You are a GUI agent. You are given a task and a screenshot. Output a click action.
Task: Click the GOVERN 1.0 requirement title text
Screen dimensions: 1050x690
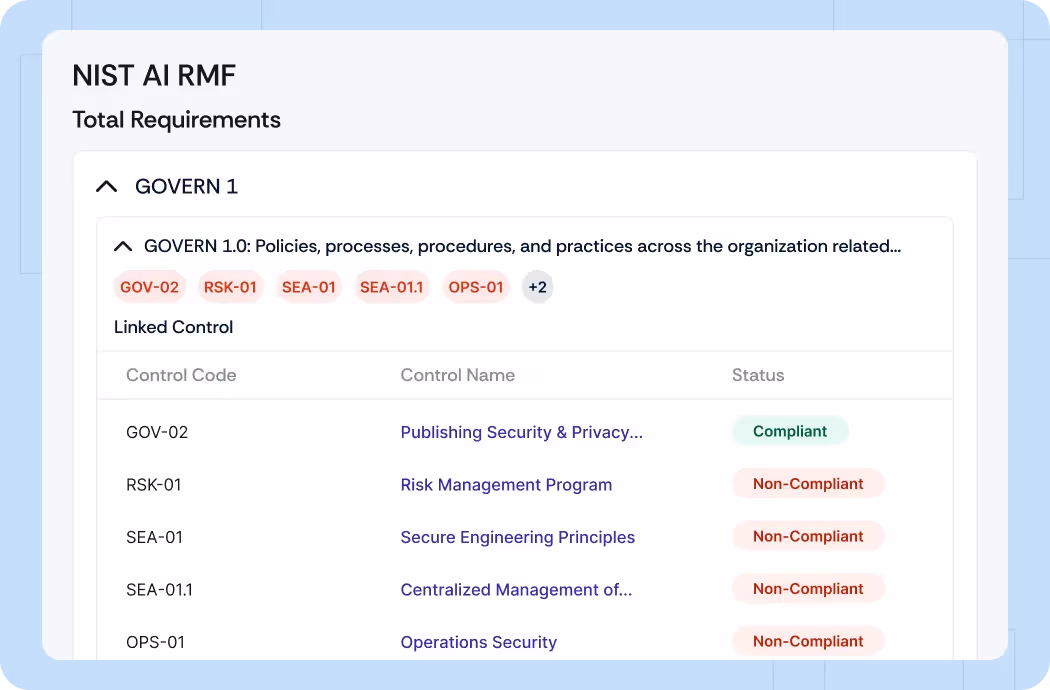click(522, 247)
